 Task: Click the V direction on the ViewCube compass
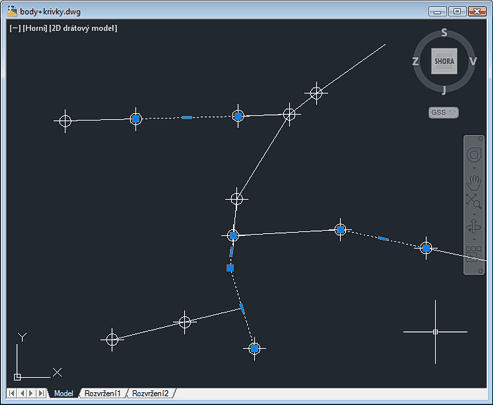pyautogui.click(x=473, y=61)
